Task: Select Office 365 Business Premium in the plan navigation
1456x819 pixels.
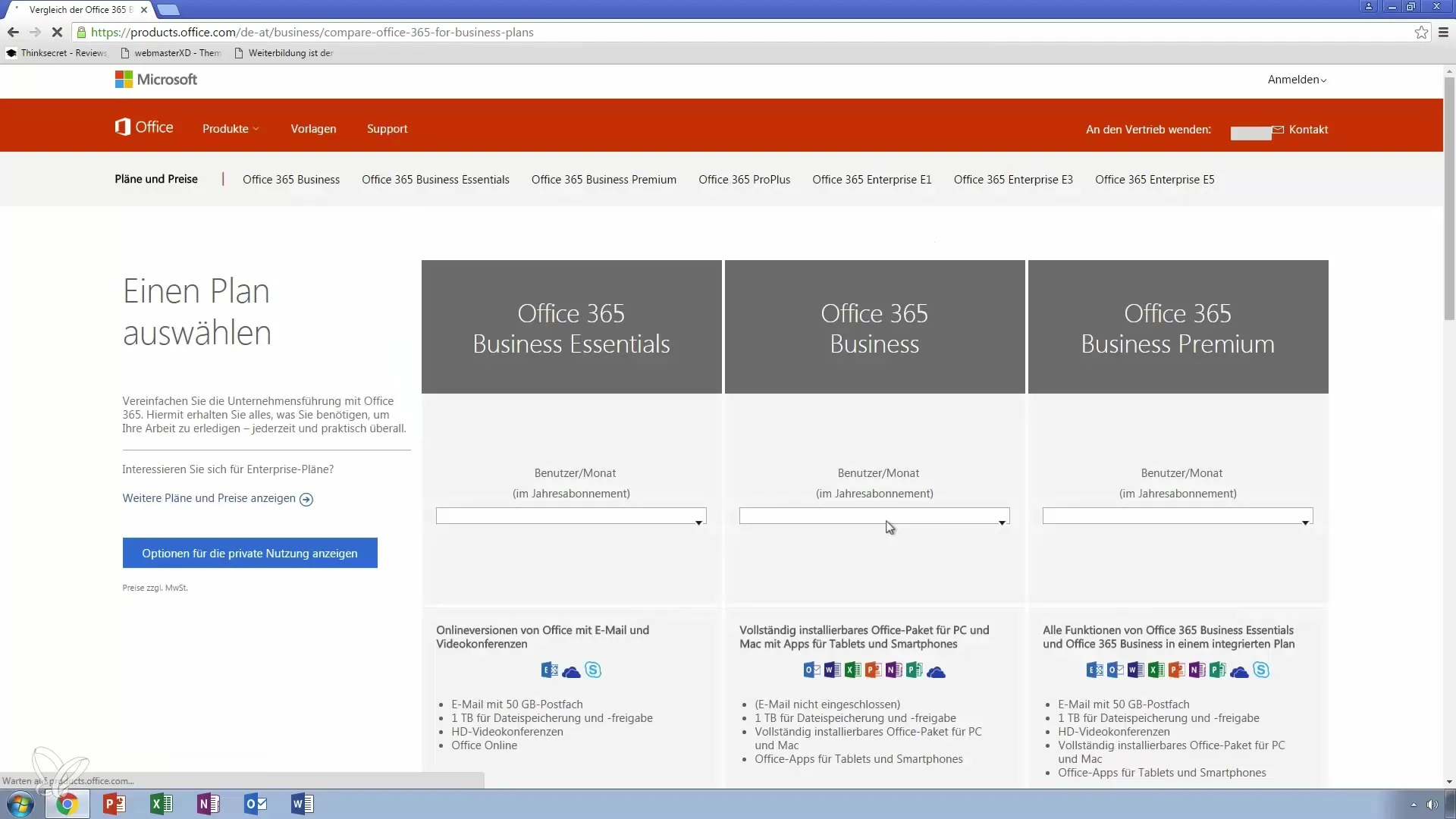Action: 604,180
